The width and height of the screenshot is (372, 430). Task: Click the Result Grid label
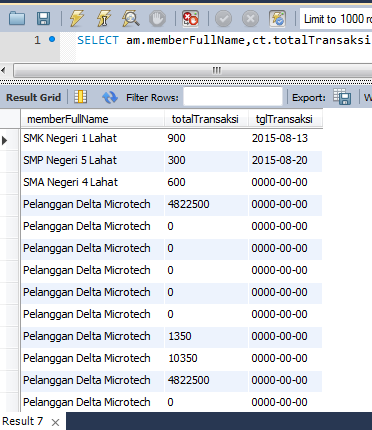[33, 97]
